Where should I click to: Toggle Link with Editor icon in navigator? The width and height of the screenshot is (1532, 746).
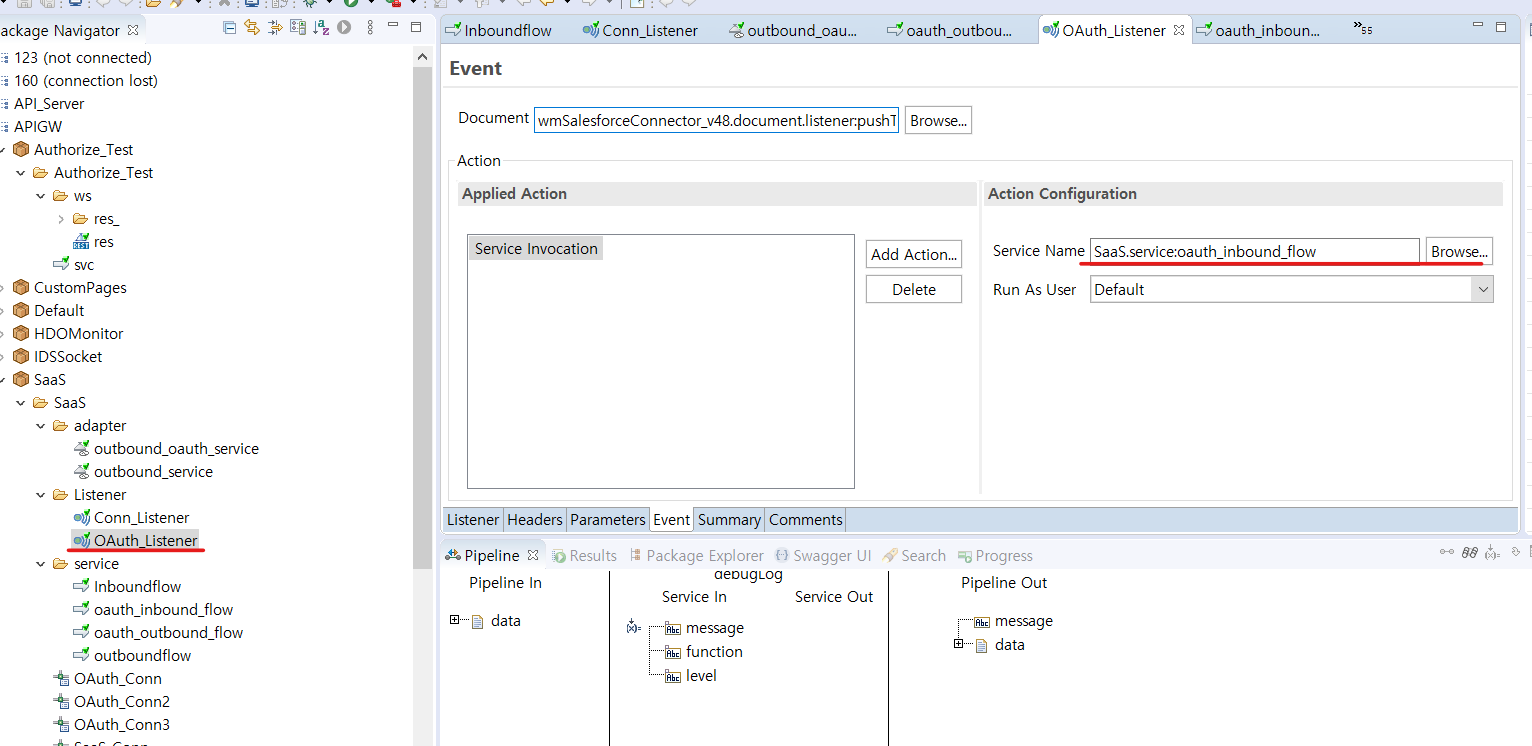point(252,28)
